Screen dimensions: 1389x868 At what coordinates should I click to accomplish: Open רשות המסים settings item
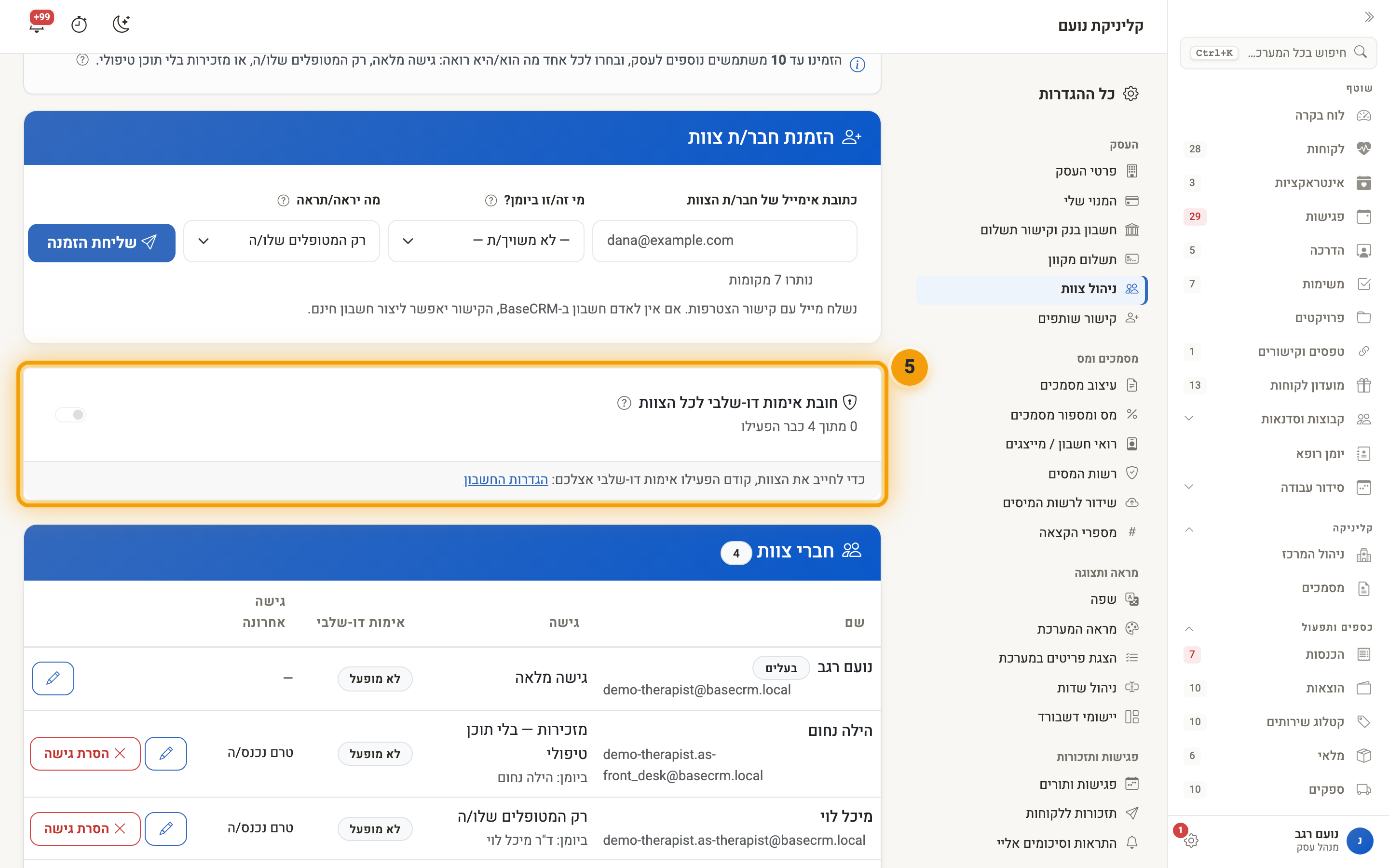point(1032,474)
